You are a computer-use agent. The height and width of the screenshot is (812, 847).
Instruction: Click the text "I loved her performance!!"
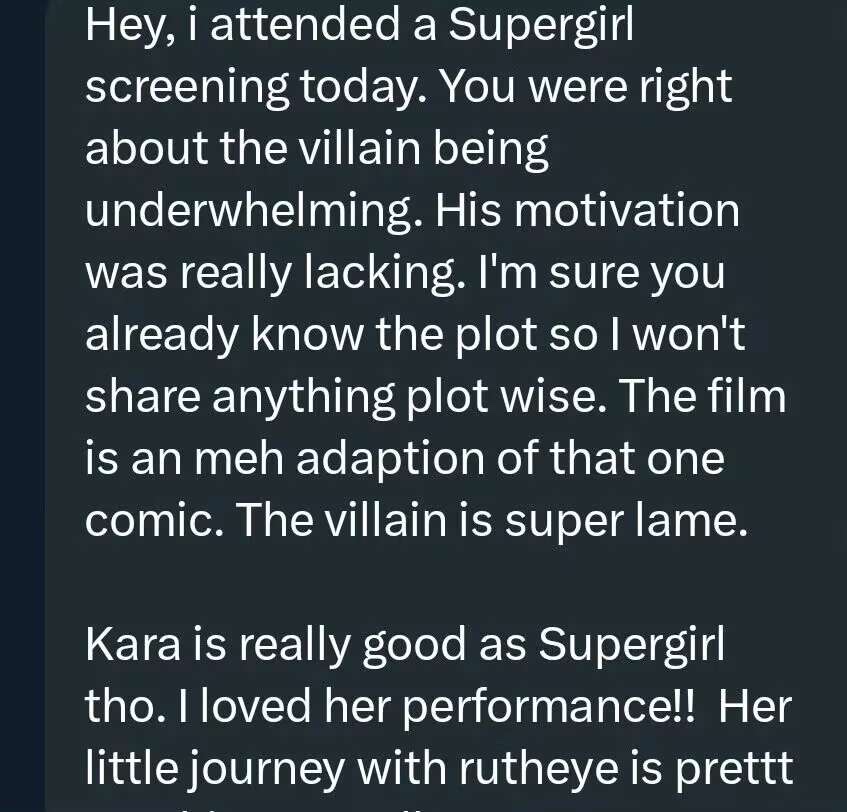(432, 707)
